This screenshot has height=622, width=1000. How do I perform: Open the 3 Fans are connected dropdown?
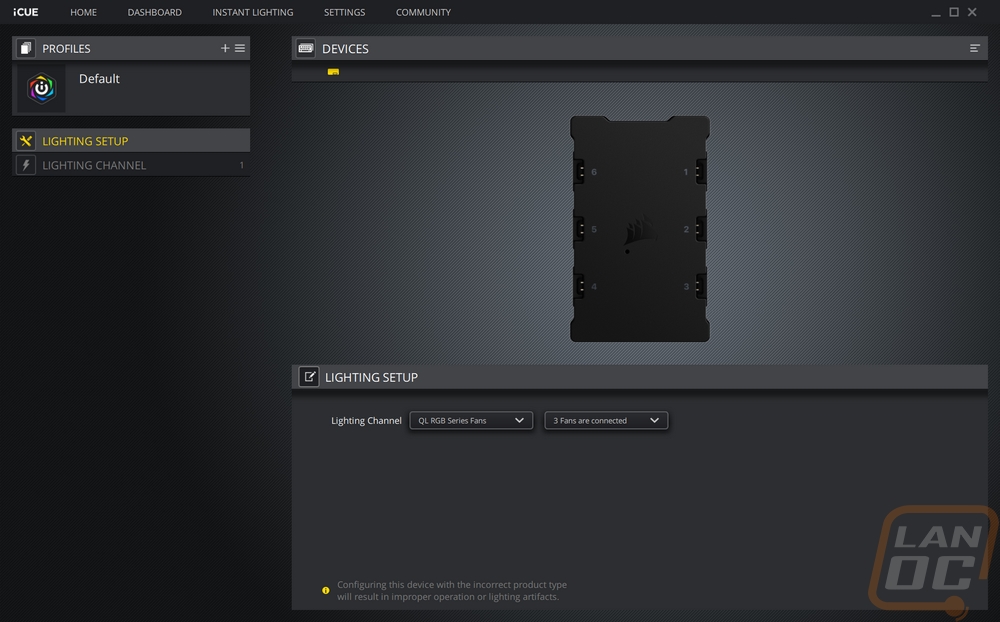(x=606, y=420)
